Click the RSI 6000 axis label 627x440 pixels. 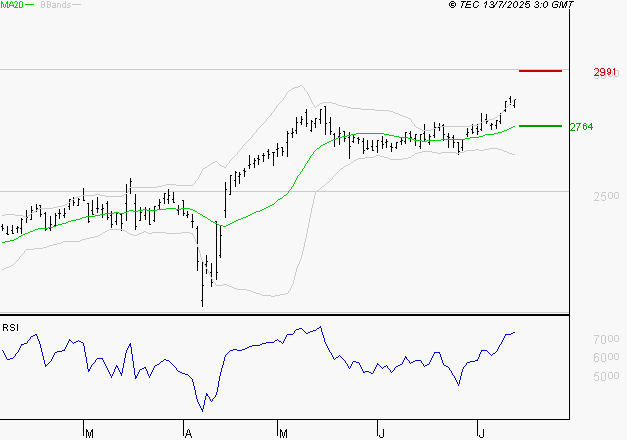606,357
